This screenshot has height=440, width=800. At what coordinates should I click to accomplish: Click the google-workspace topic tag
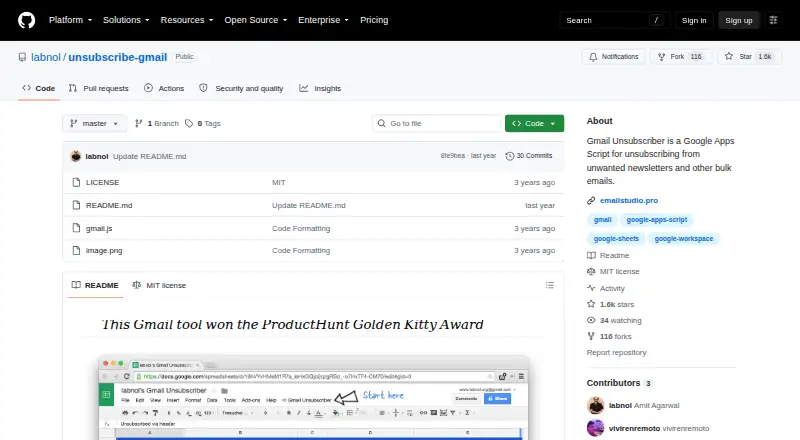coord(684,238)
